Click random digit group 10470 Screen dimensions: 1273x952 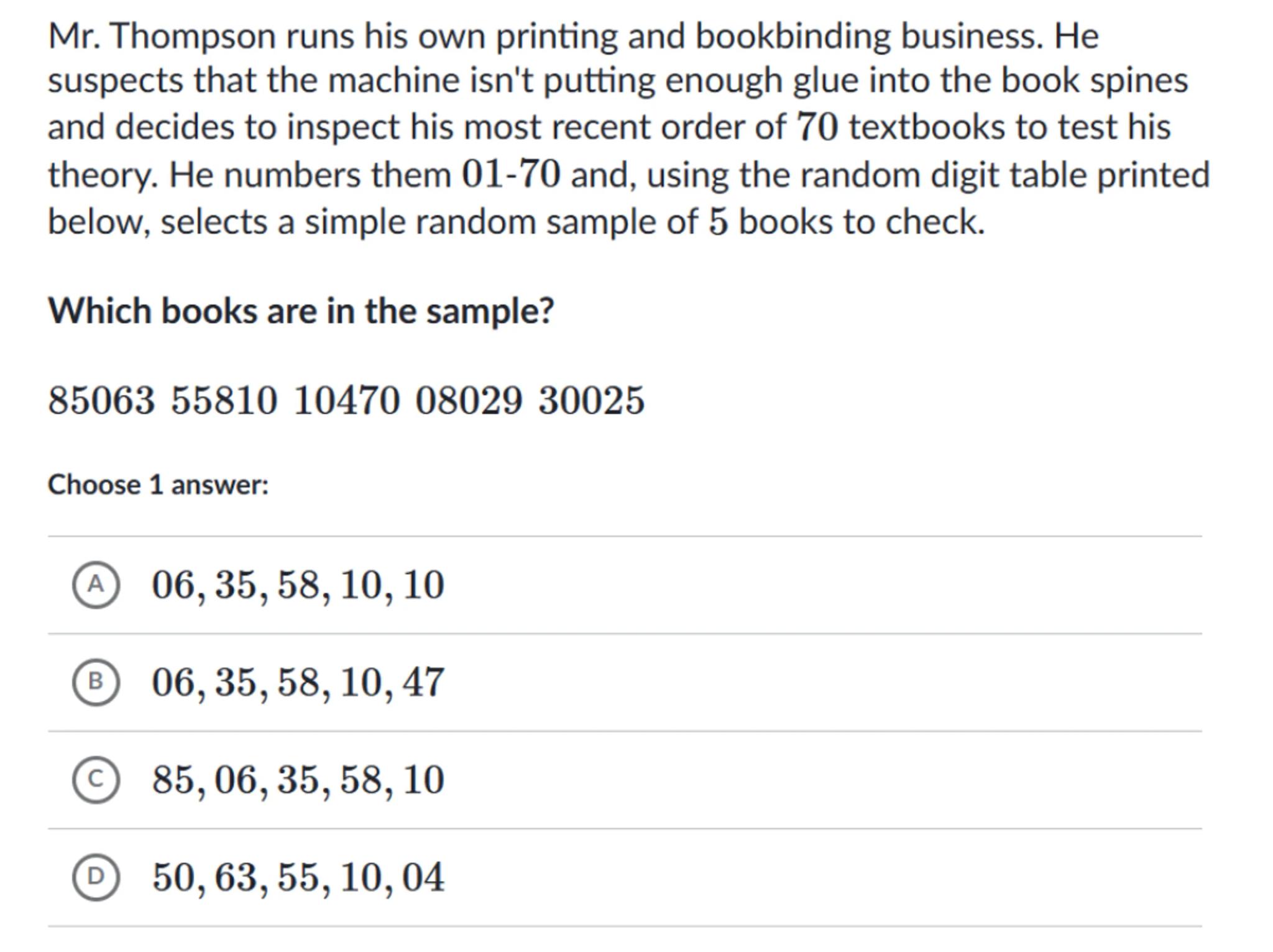click(346, 400)
